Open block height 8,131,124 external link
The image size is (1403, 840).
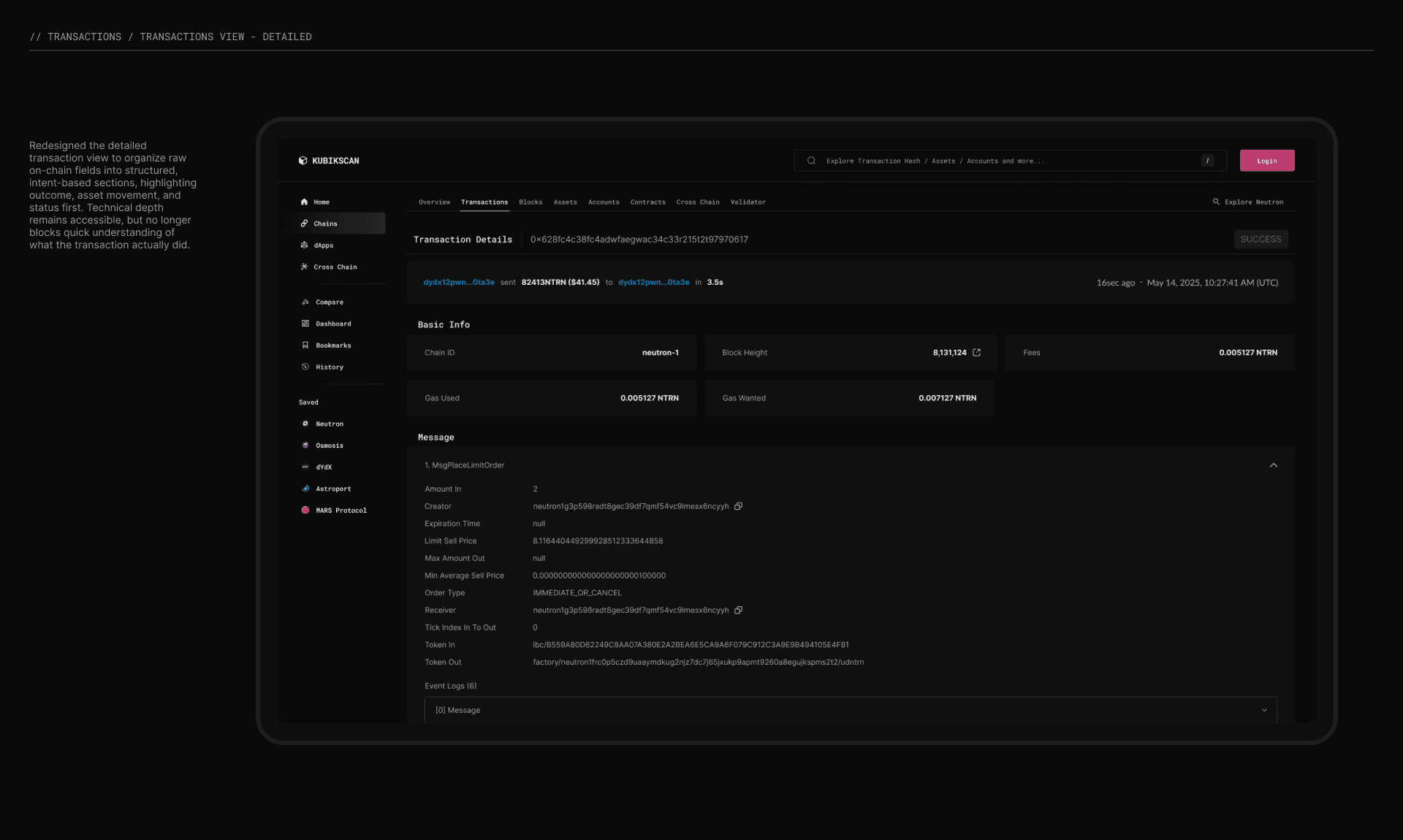click(x=976, y=353)
